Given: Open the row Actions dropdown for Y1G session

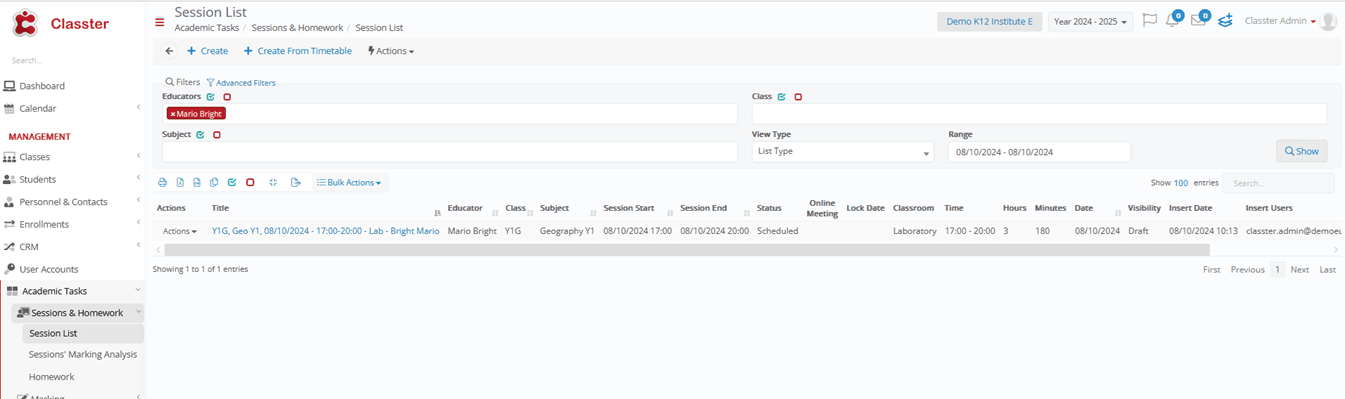Looking at the screenshot, I should [180, 231].
